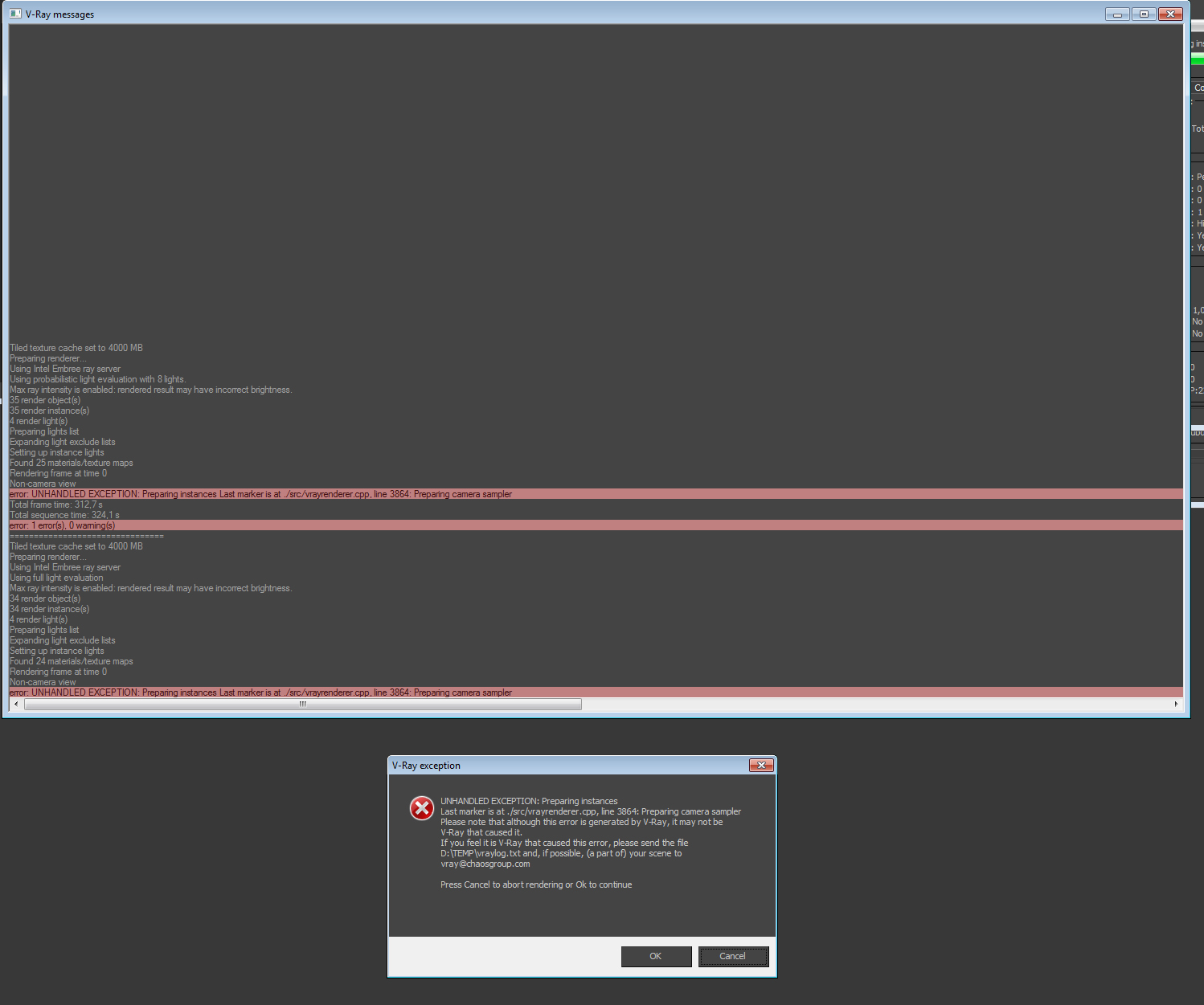This screenshot has width=1204, height=1005.
Task: Select the first 'Non-camera view' log line
Action: coord(43,484)
